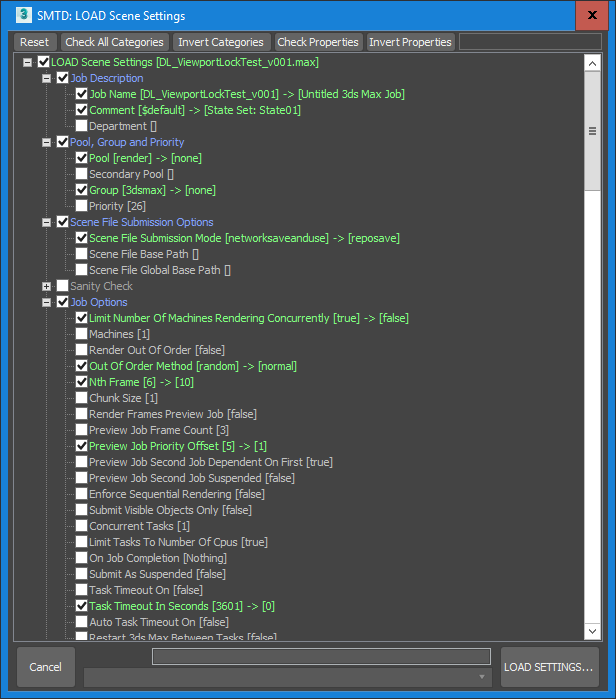Check Submit Visible Objects Only checkbox

(82, 510)
